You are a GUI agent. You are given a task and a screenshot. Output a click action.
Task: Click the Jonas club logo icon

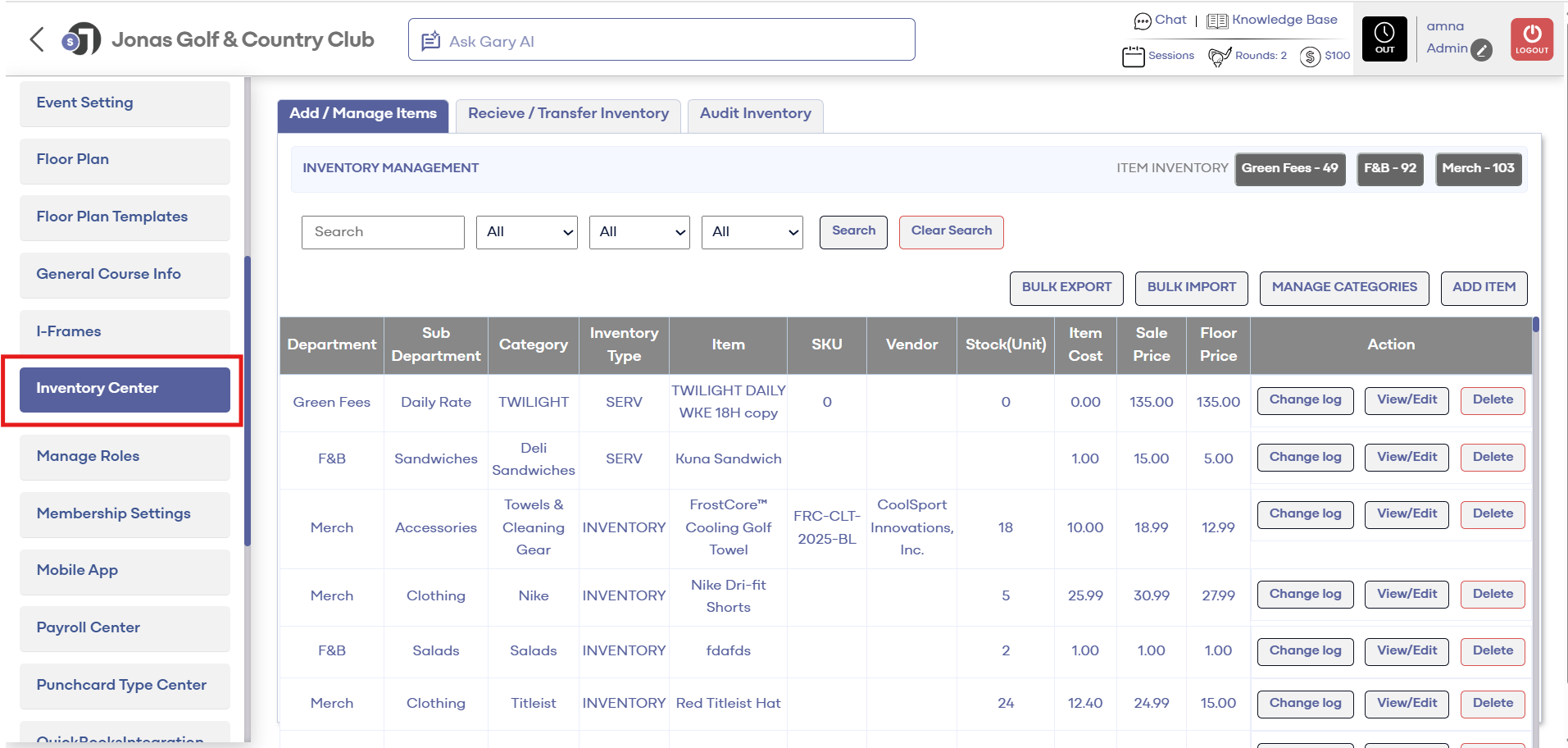pos(81,39)
